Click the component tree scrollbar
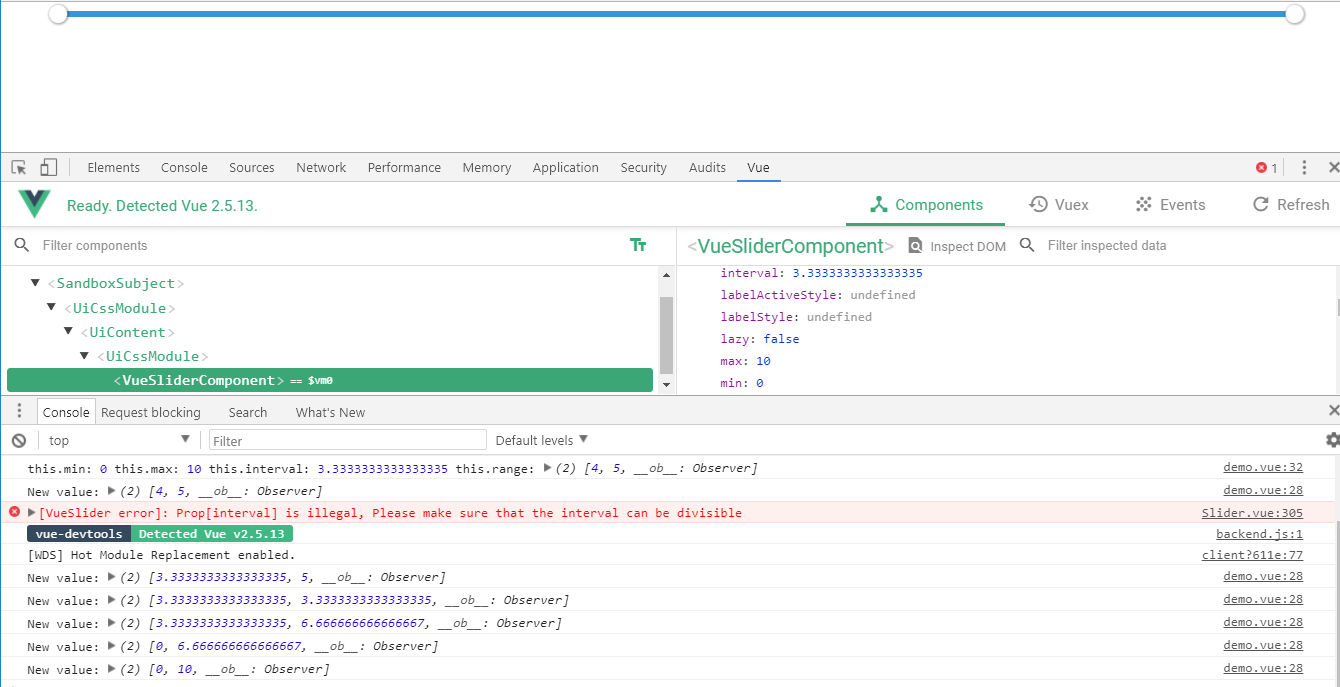Screen dimensions: 1340x687 pyautogui.click(x=666, y=335)
